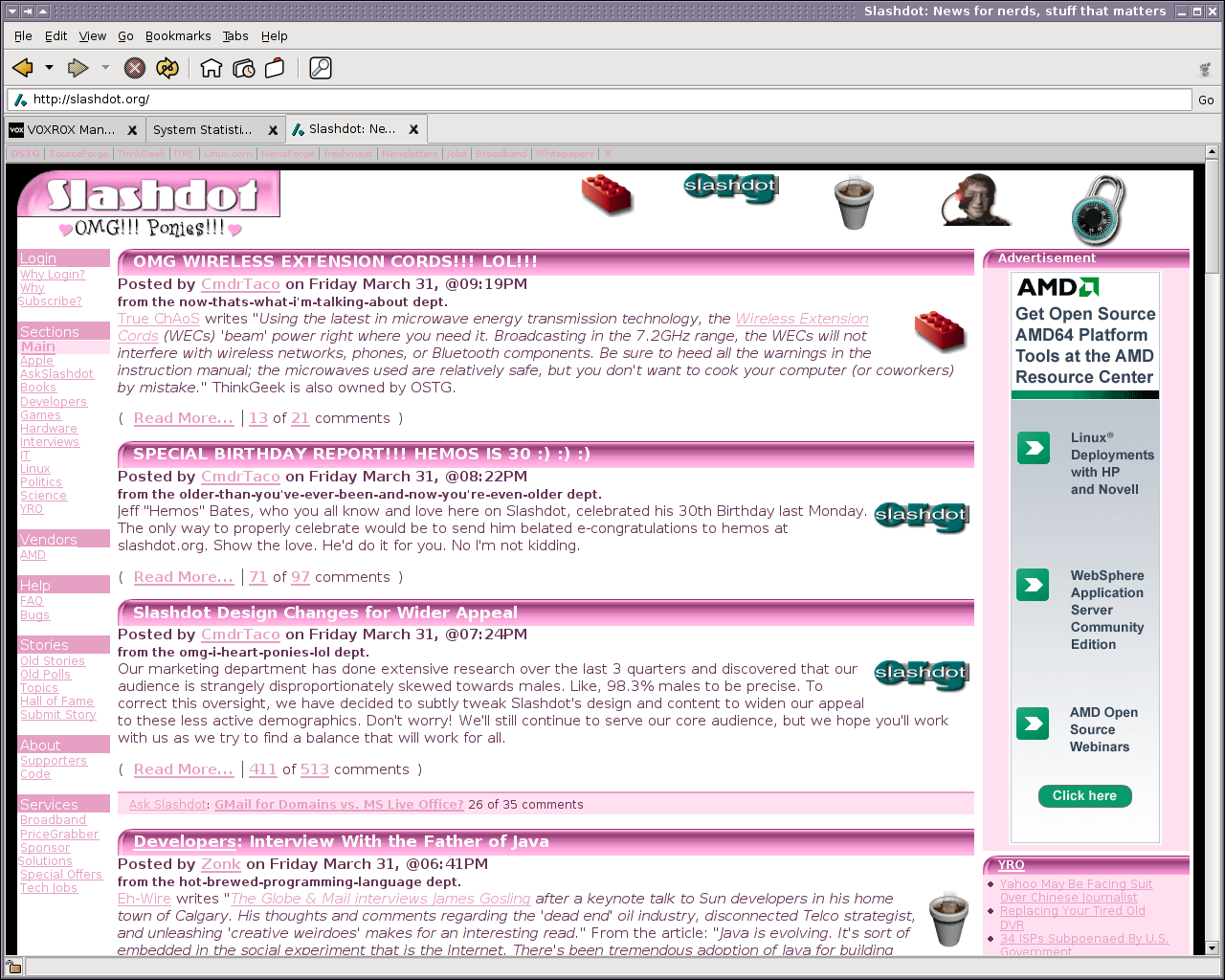Open the 513 comments count link
The image size is (1225, 980).
point(315,769)
